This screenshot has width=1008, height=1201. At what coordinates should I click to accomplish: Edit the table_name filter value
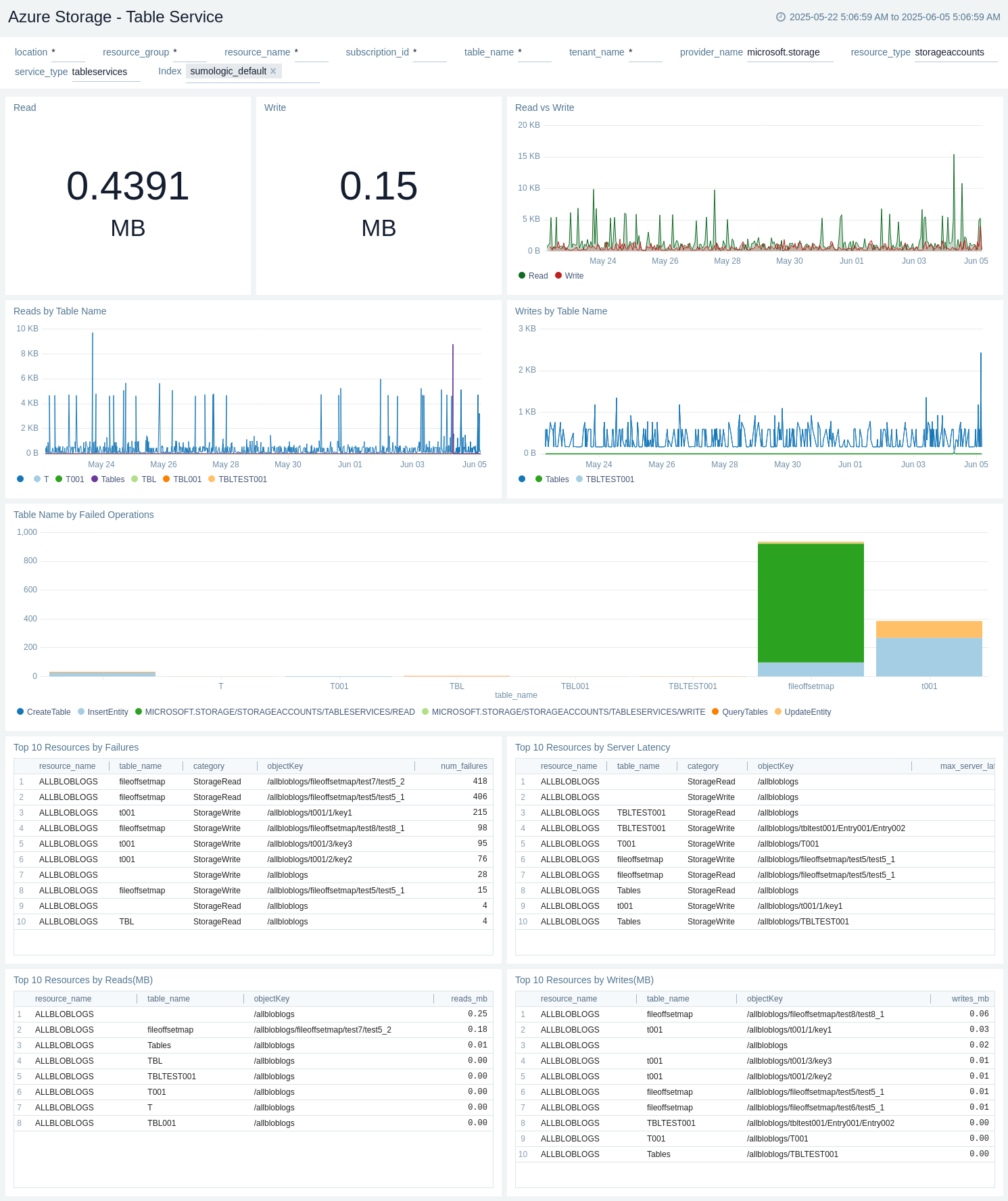click(x=535, y=53)
